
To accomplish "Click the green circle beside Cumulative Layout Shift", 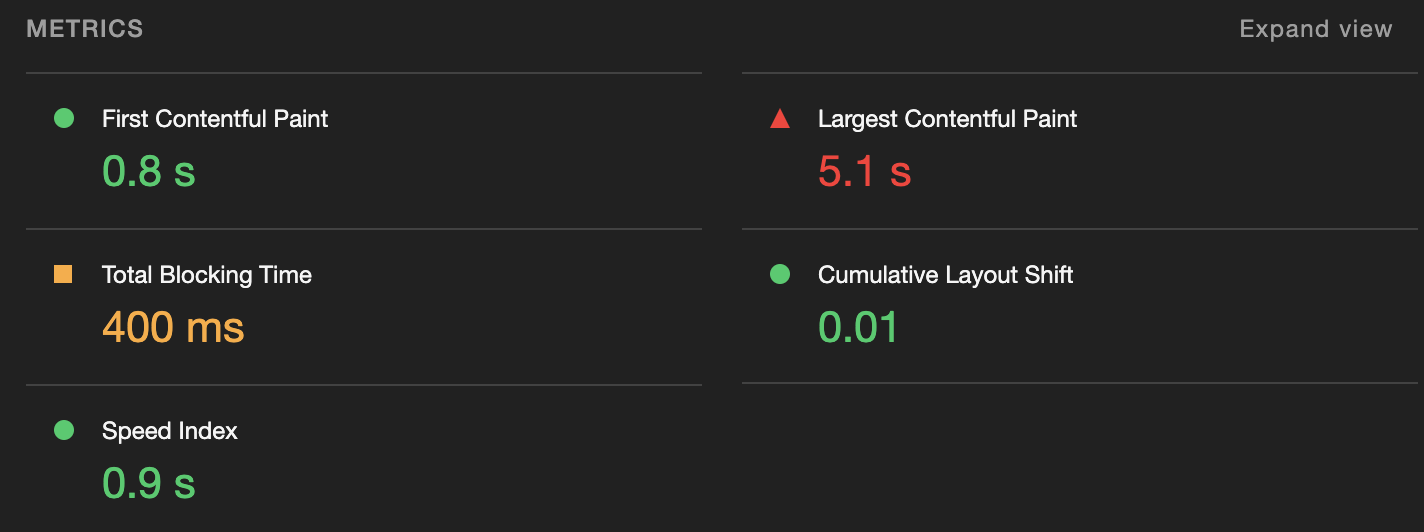I will pos(780,275).
